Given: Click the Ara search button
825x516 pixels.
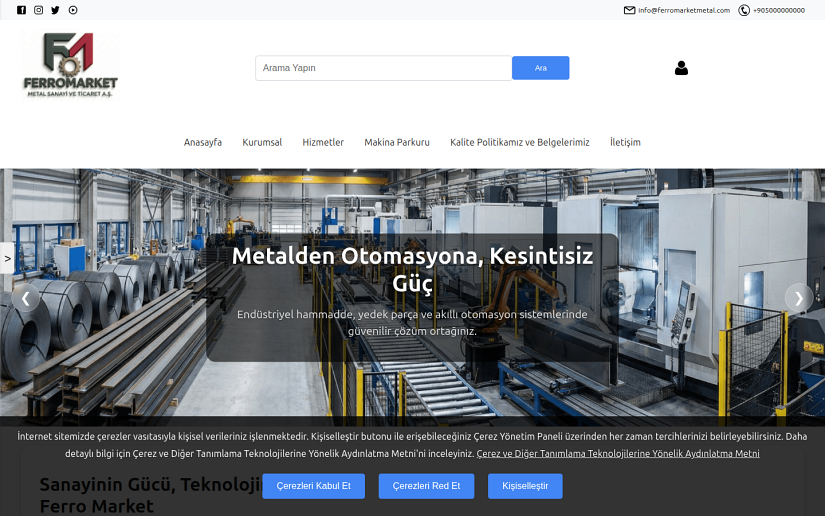Looking at the screenshot, I should point(540,68).
